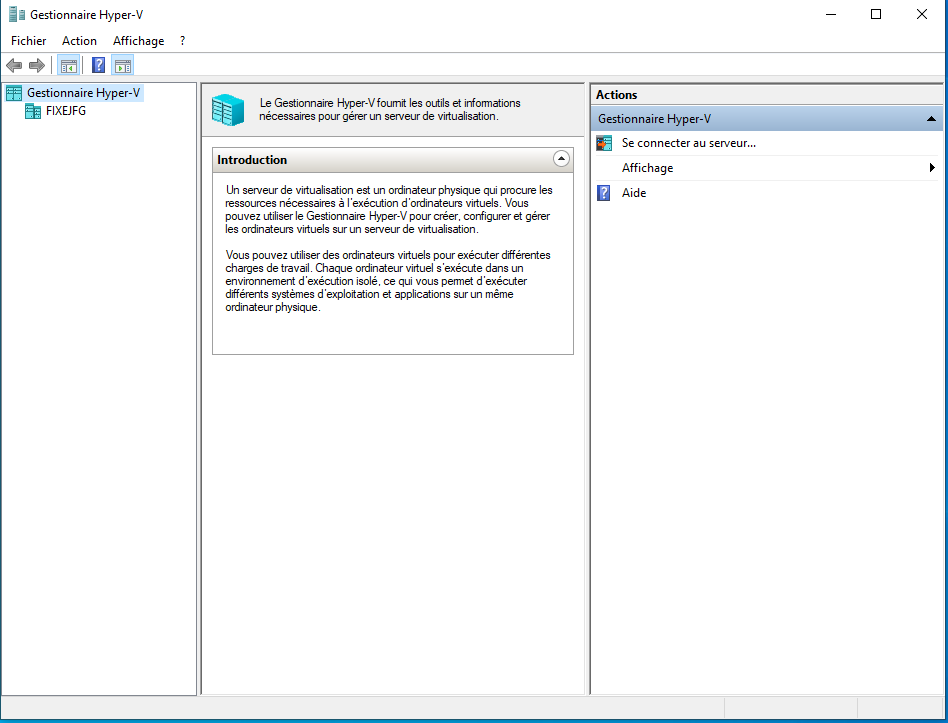Image resolution: width=948 pixels, height=723 pixels.
Task: Click the large server icon in center pane
Action: [228, 110]
